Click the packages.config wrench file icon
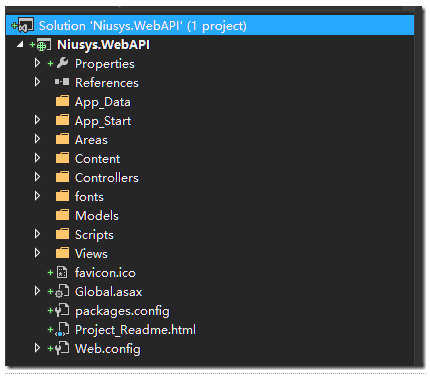The image size is (430, 380). (x=62, y=310)
